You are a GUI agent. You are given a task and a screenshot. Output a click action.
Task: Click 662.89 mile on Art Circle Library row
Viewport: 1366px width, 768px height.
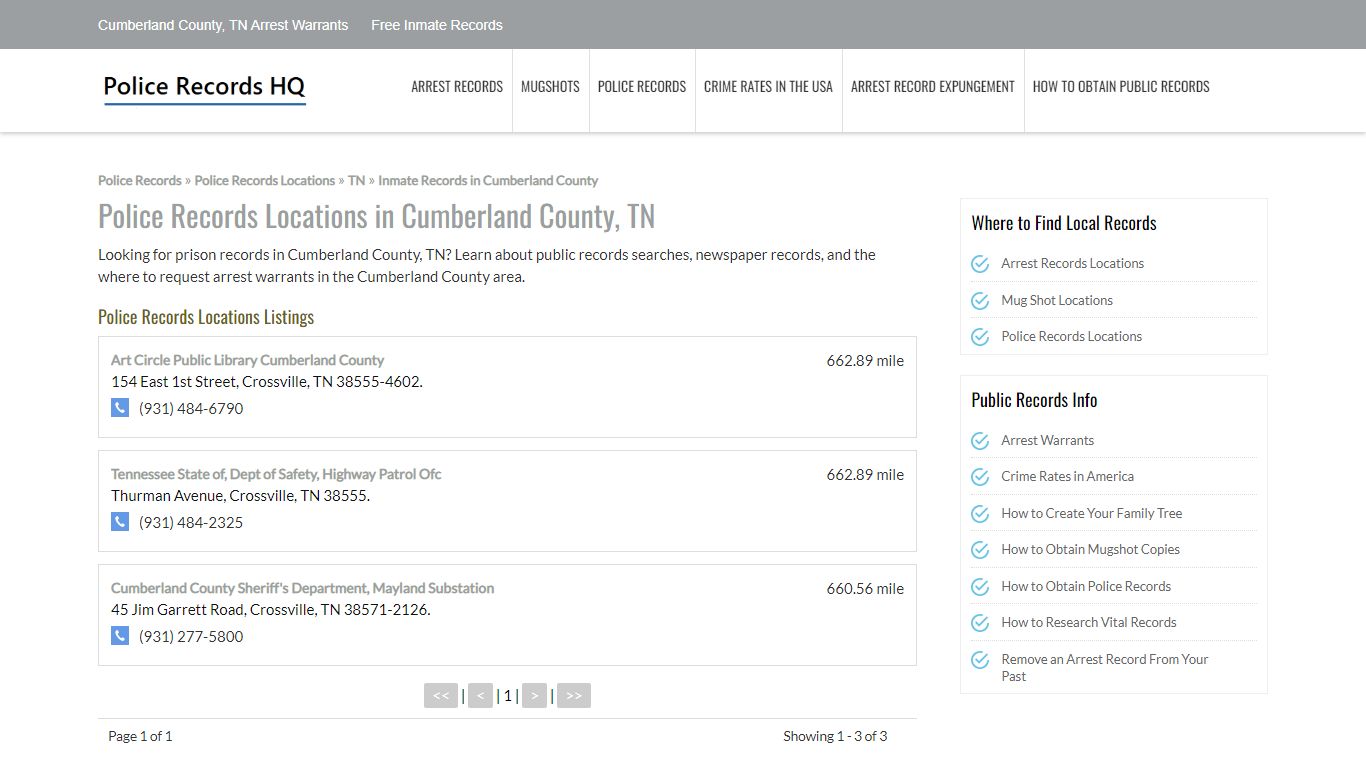865,361
